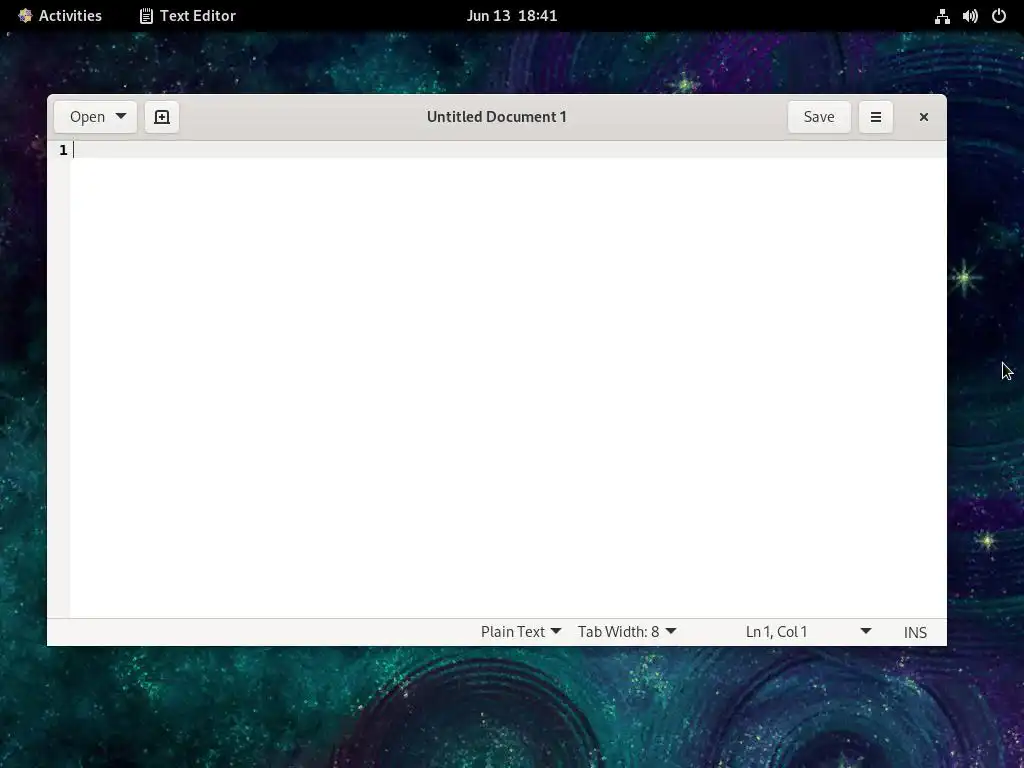Select line number 1 in gutter
The image size is (1024, 768).
coord(63,150)
